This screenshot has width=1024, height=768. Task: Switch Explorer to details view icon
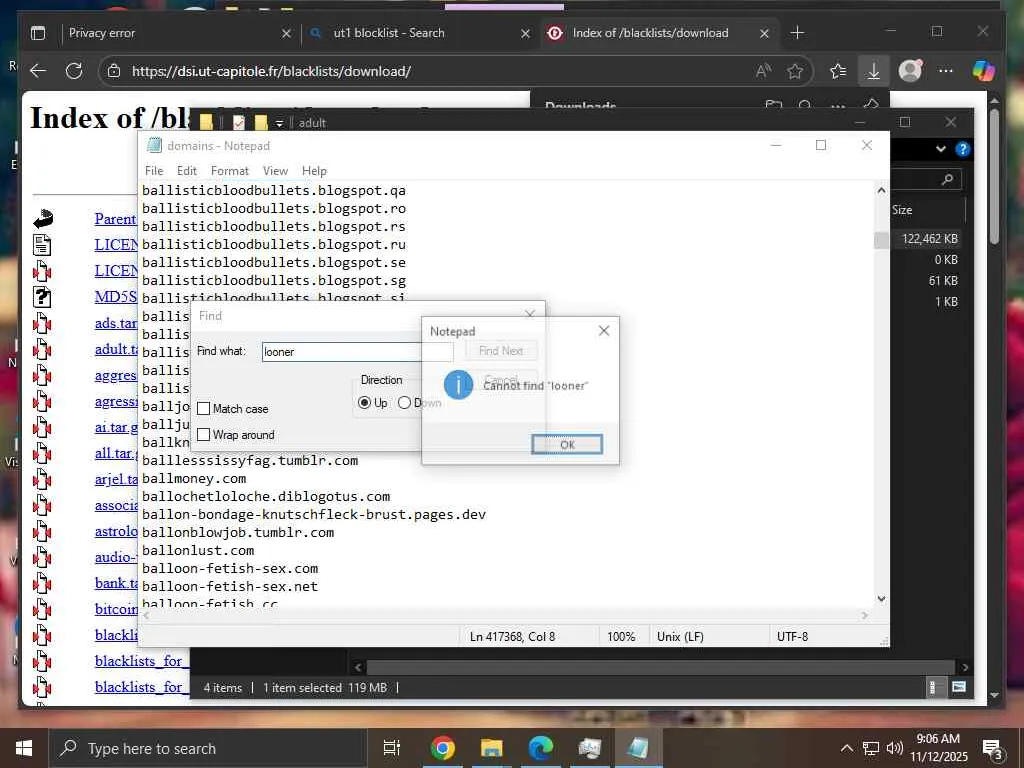click(933, 687)
